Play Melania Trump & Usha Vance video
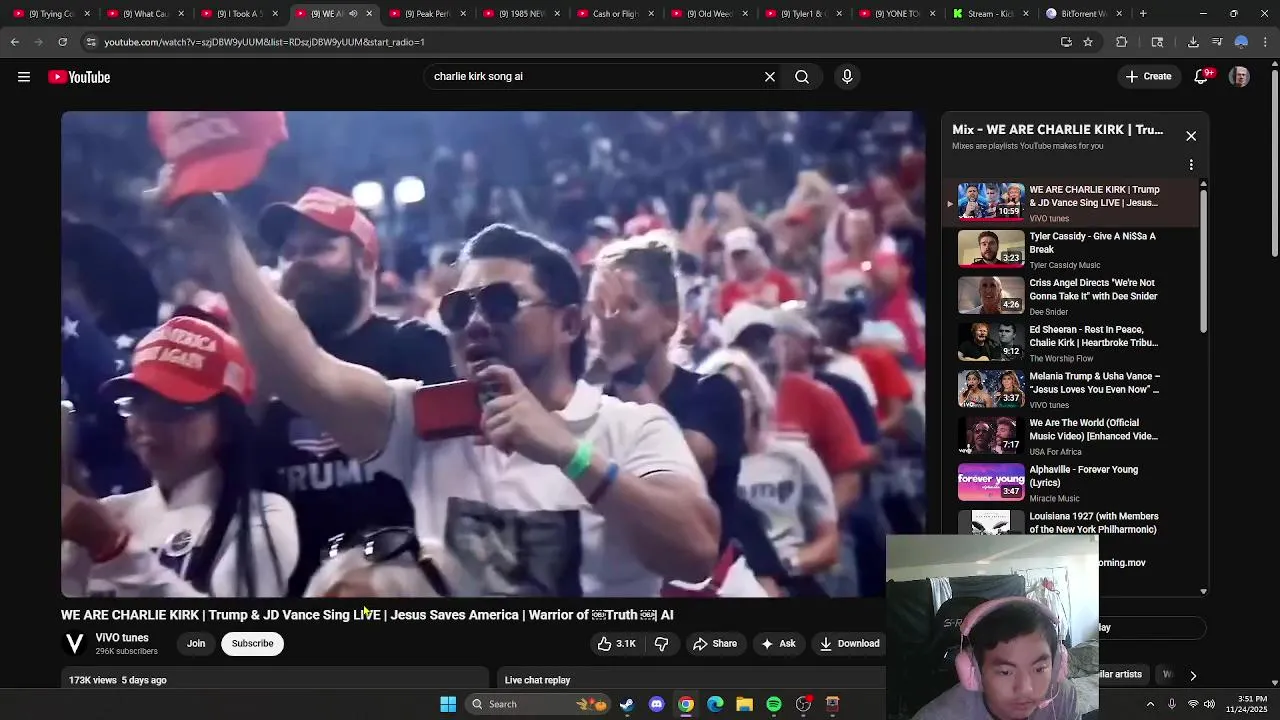Image resolution: width=1280 pixels, height=720 pixels. [x=1068, y=389]
